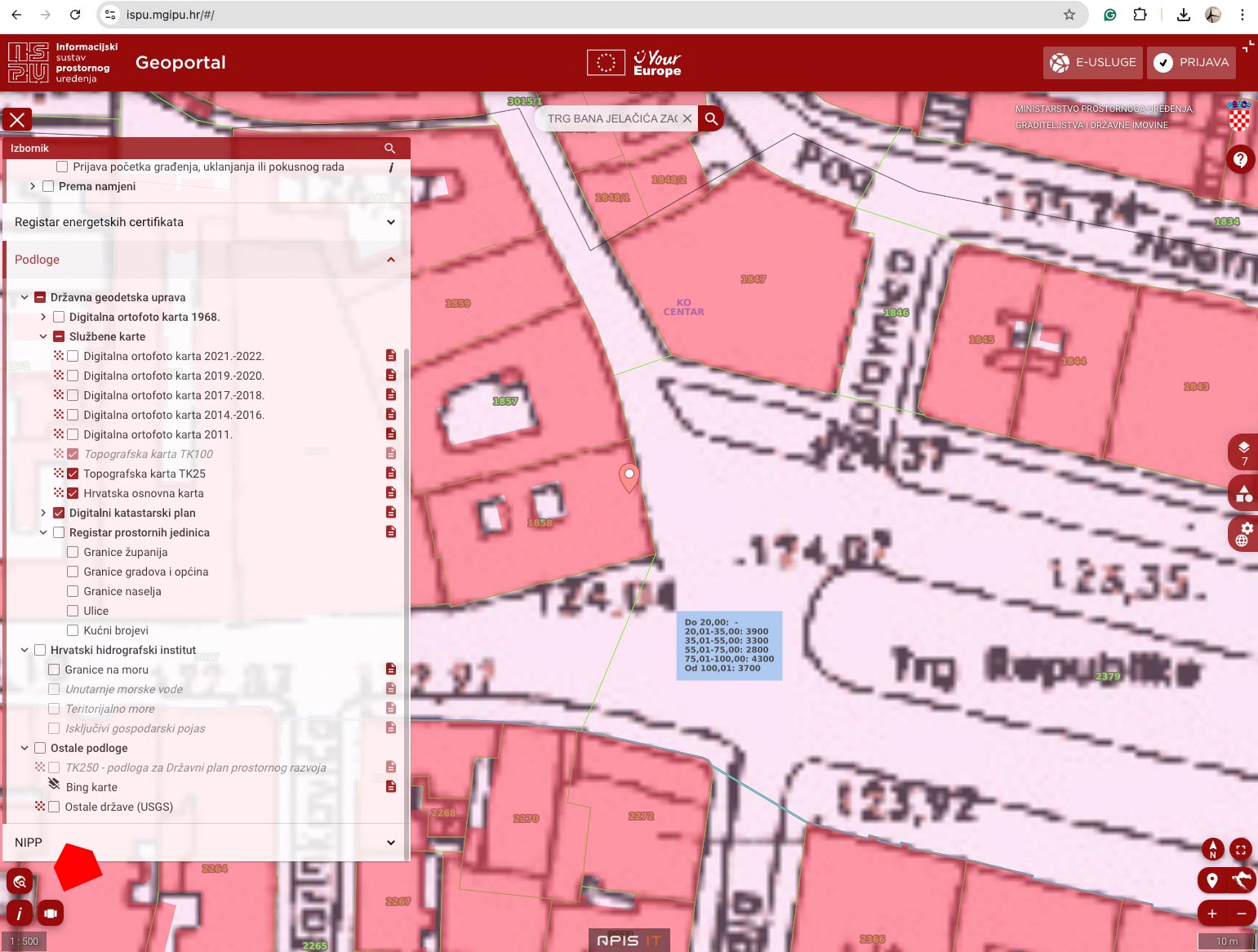Screen dimensions: 1258x952
Task: Zoom out the map with minus
Action: (1242, 914)
